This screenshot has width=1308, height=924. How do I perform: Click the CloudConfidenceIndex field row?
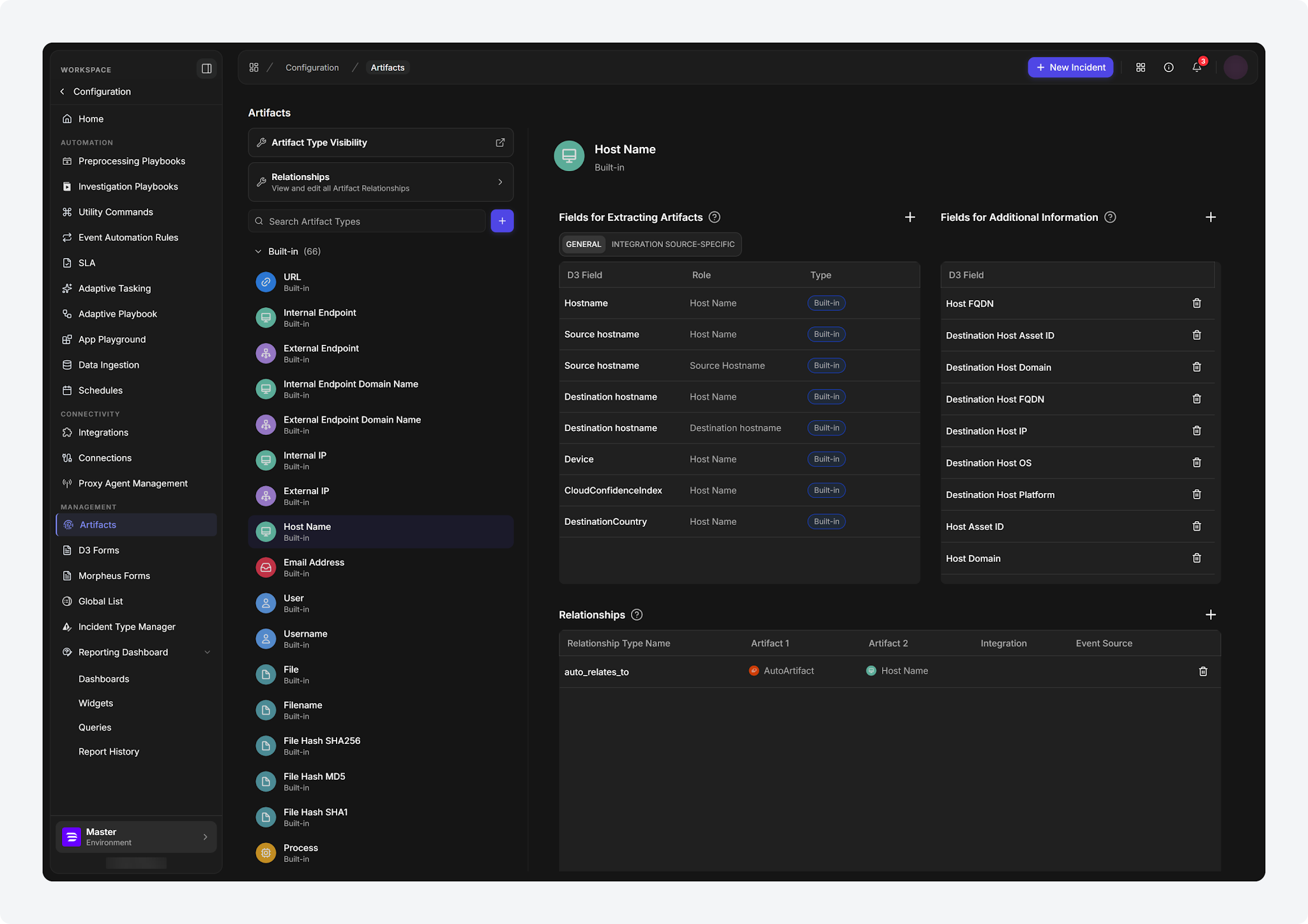pos(740,490)
